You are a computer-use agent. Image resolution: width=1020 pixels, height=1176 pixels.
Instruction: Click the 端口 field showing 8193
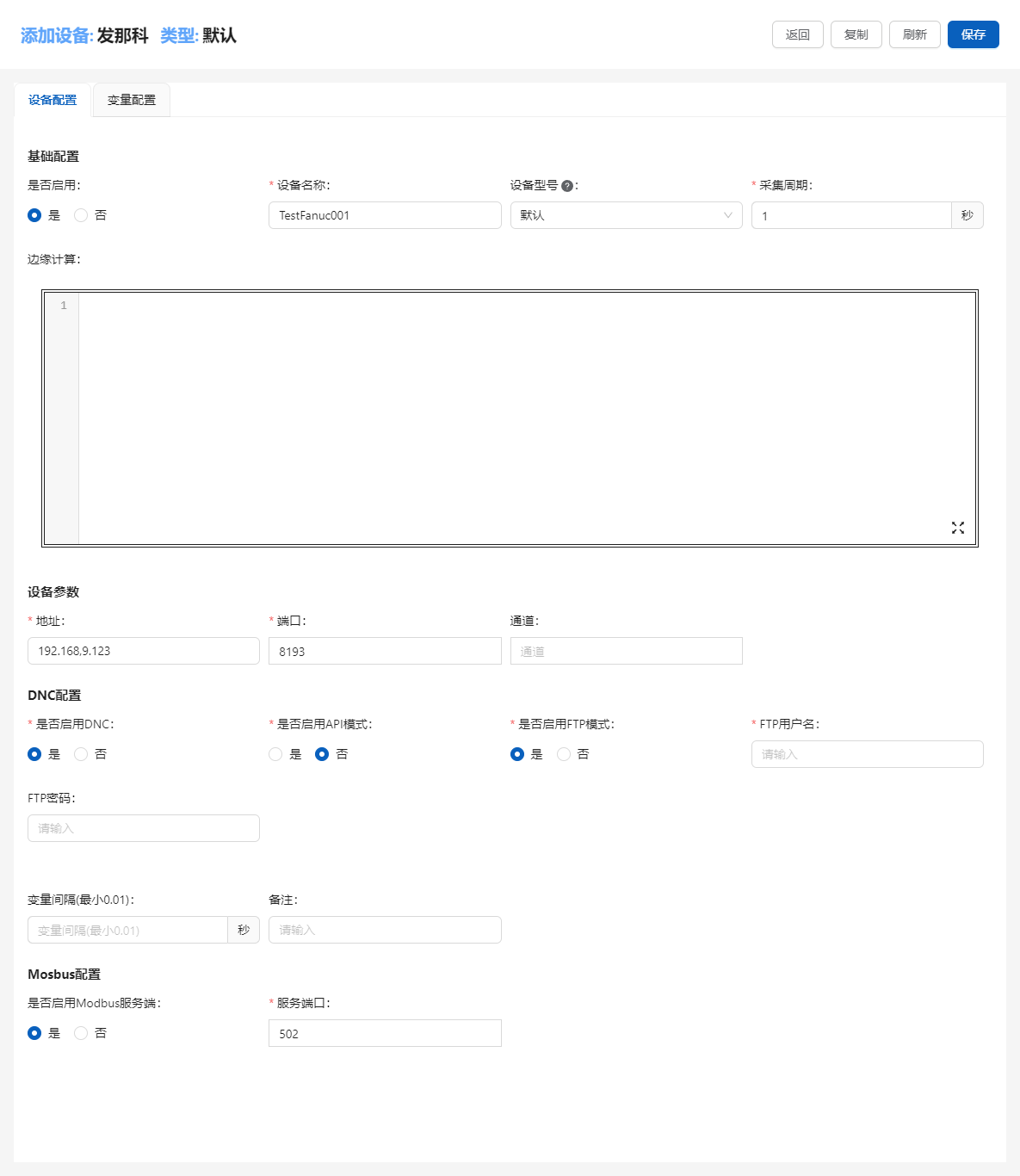(x=385, y=651)
